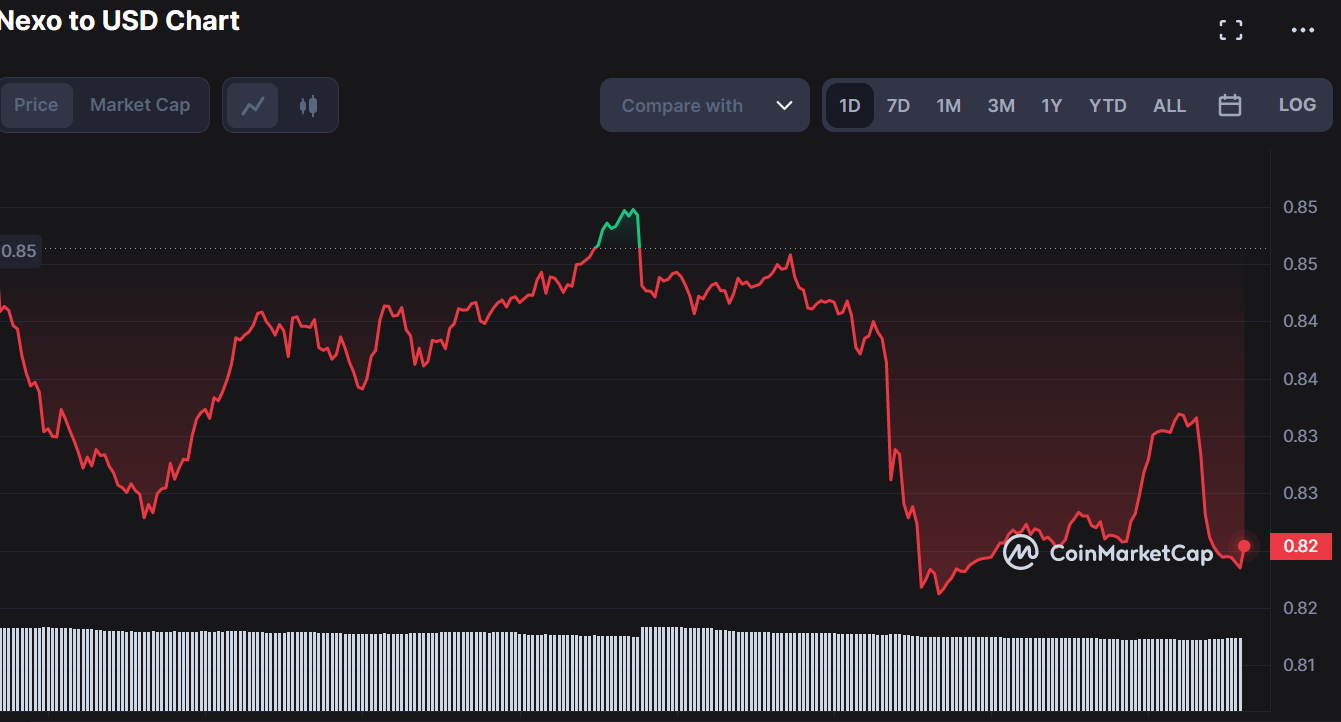Select the fullscreen expand brackets icon
This screenshot has height=722, width=1341.
1230,29
